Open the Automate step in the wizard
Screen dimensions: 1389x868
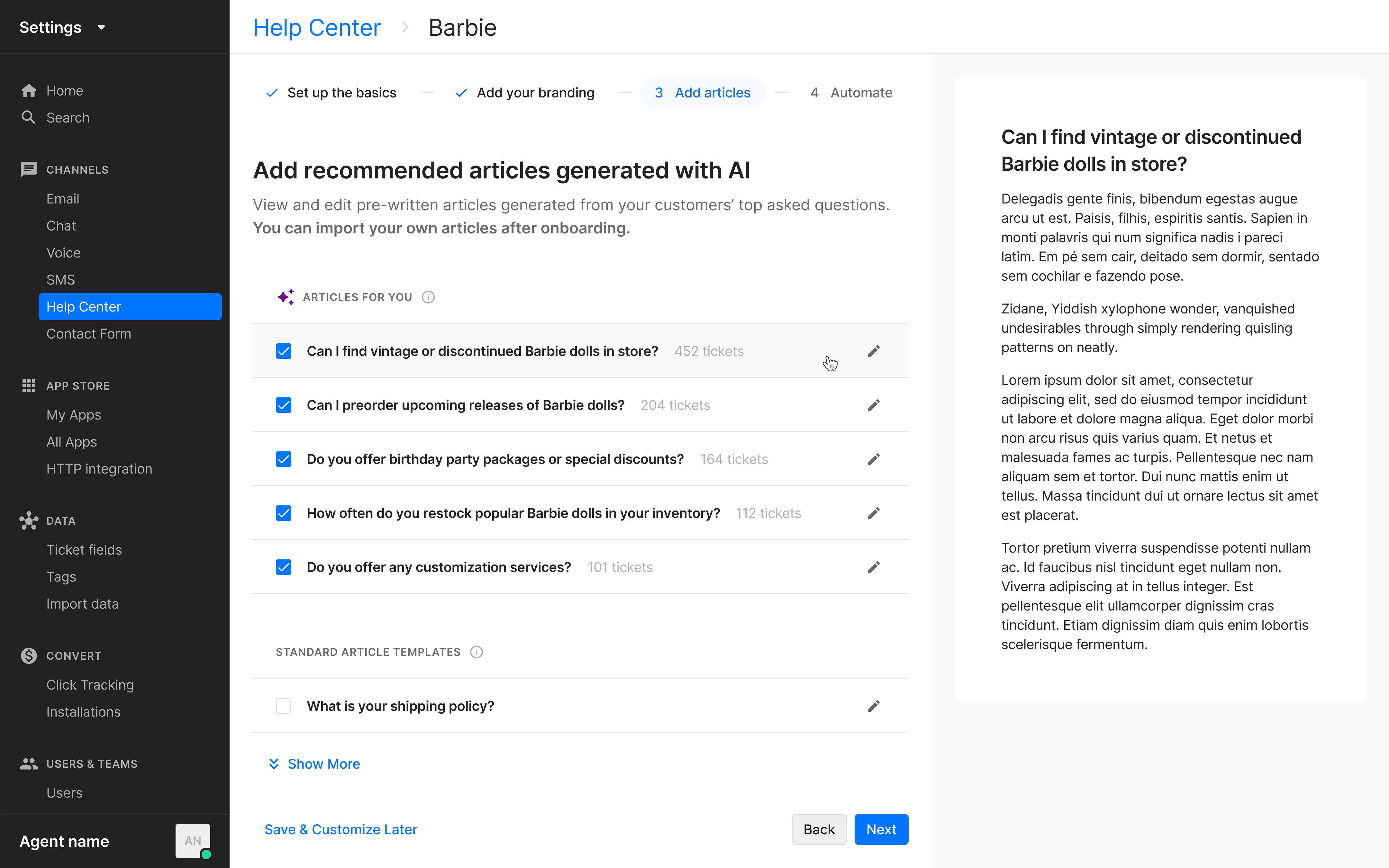coord(851,93)
